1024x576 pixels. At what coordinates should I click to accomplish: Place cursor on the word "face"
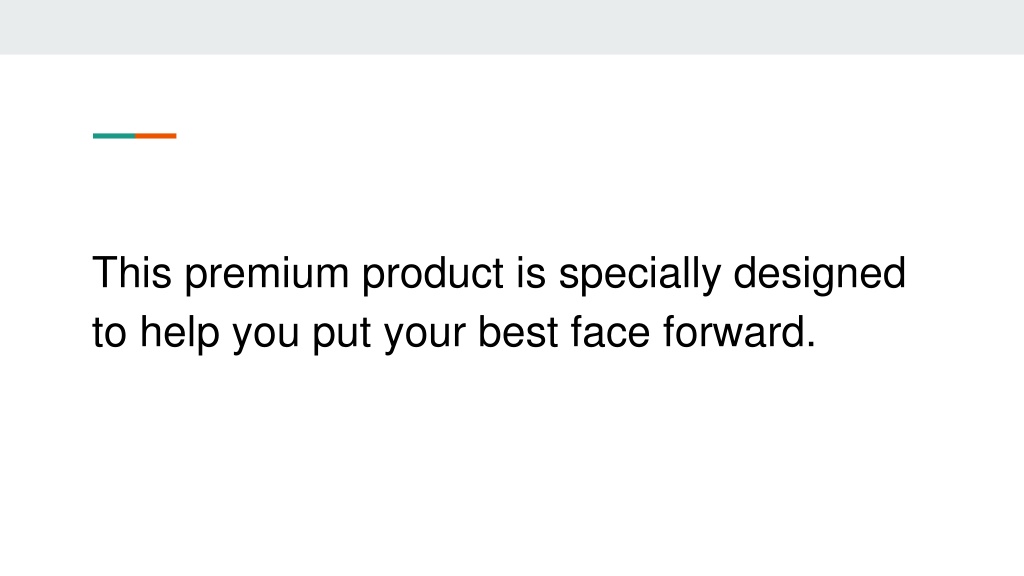[611, 332]
